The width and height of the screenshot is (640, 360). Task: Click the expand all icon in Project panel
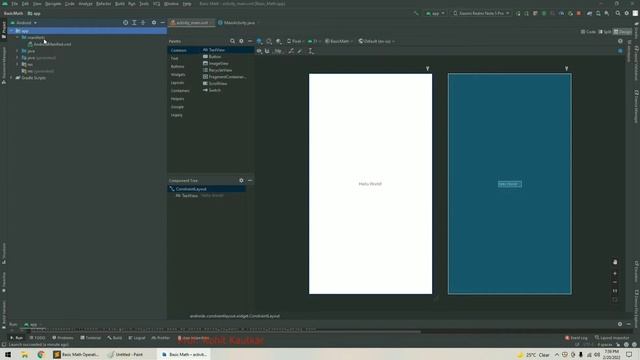coord(134,23)
